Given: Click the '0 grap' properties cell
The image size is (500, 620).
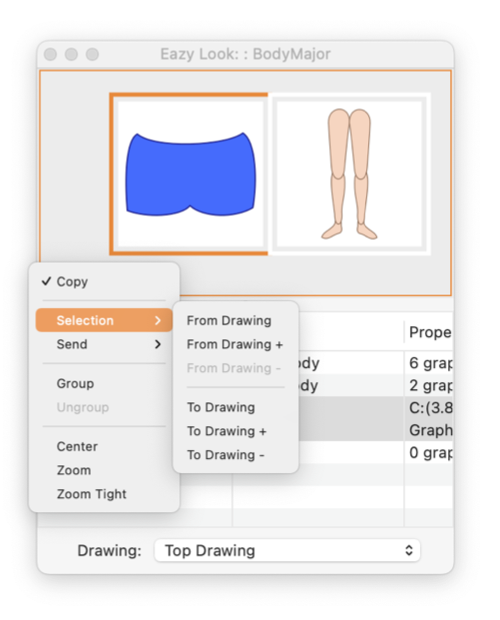Looking at the screenshot, I should click(429, 452).
